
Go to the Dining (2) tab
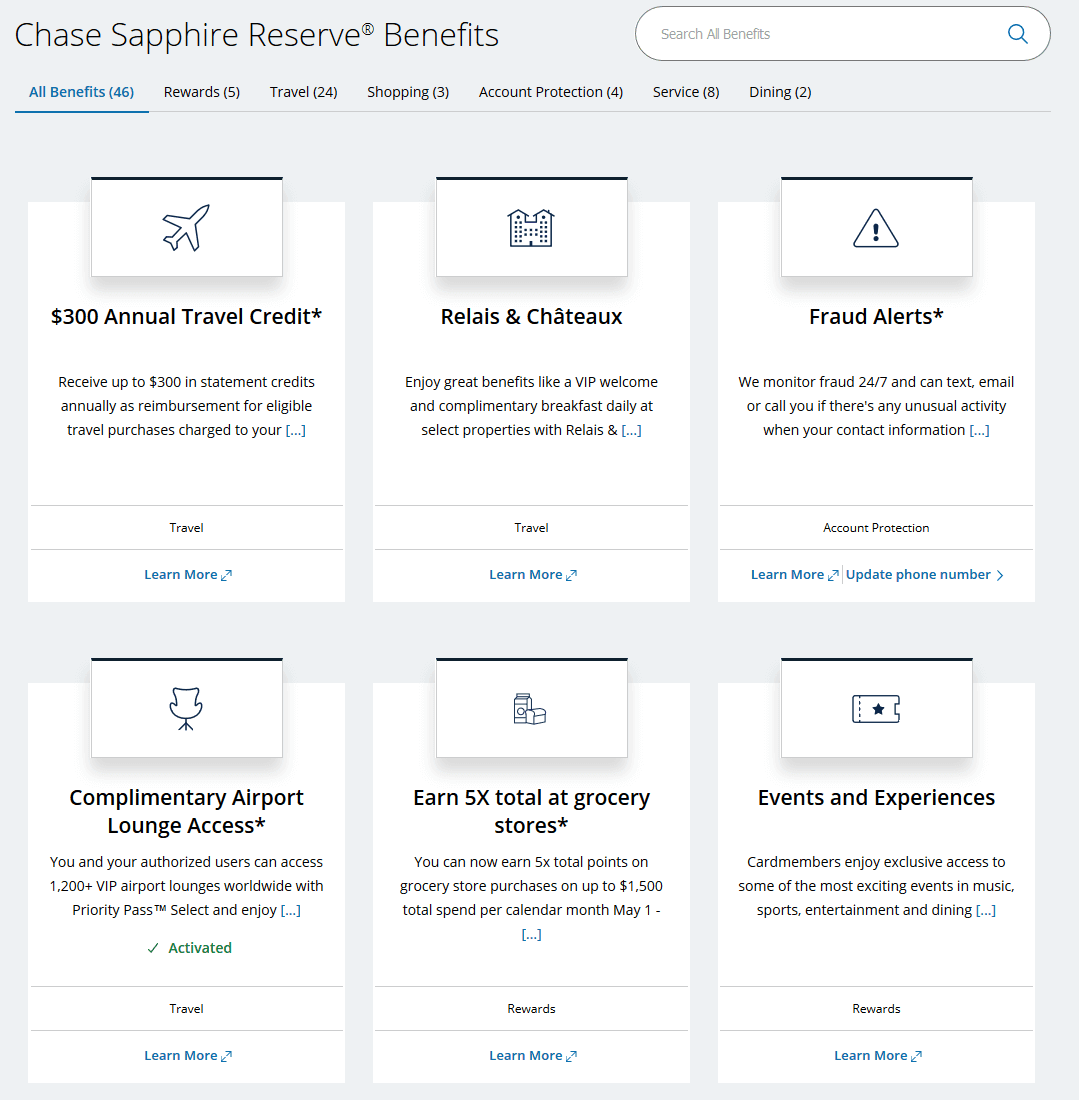[x=780, y=92]
